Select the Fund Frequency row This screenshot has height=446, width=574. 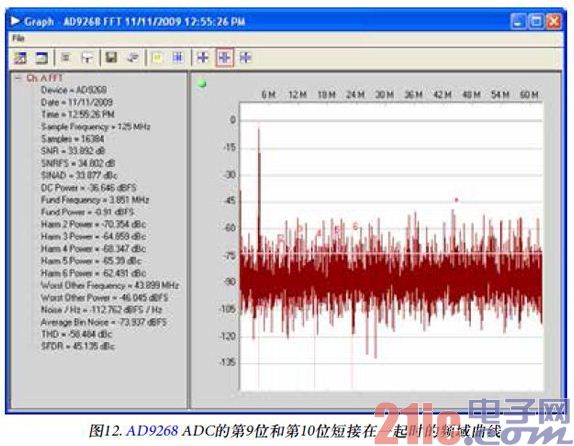tap(95, 200)
